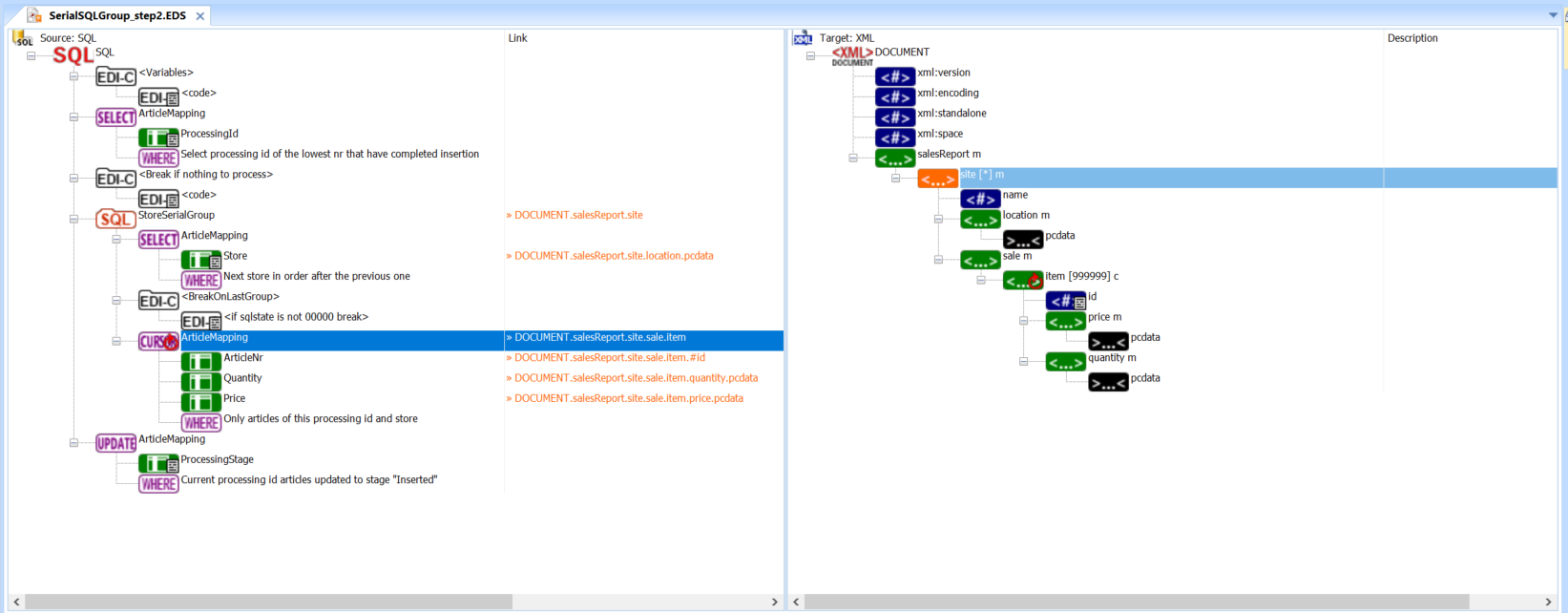Collapse the salesReport node in target tree
The height and width of the screenshot is (613, 1568).
tap(853, 158)
